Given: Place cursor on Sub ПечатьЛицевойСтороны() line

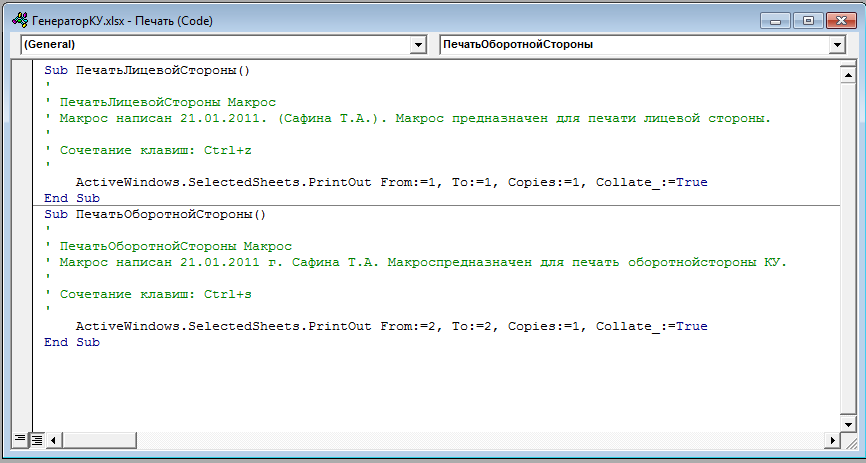Looking at the screenshot, I should pyautogui.click(x=147, y=70).
